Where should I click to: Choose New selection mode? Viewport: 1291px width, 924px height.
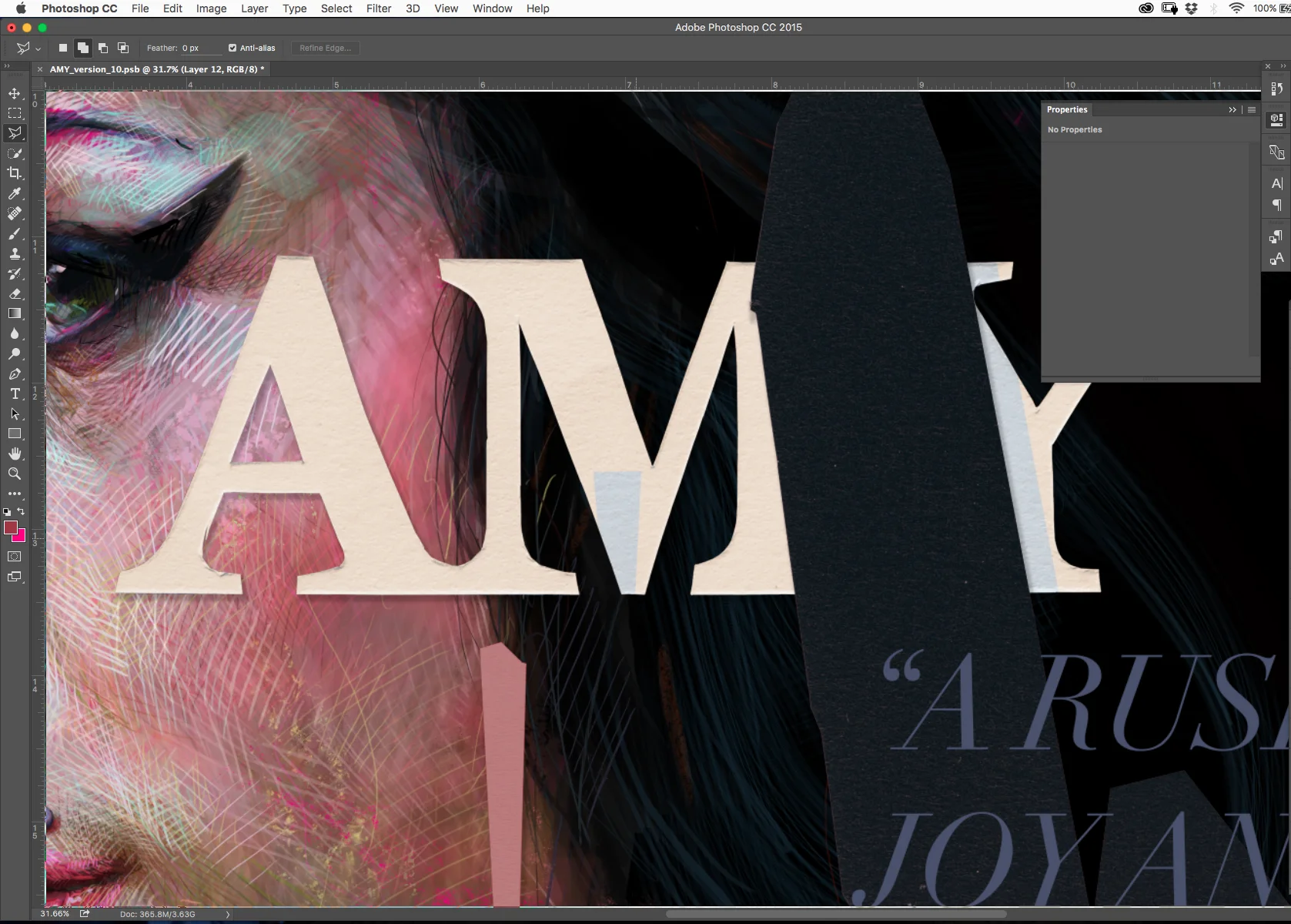click(63, 48)
